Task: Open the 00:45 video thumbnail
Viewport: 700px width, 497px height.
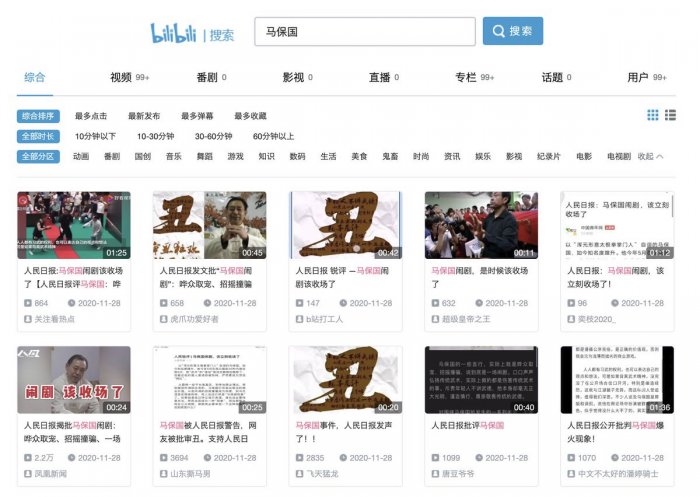Action: [x=210, y=225]
